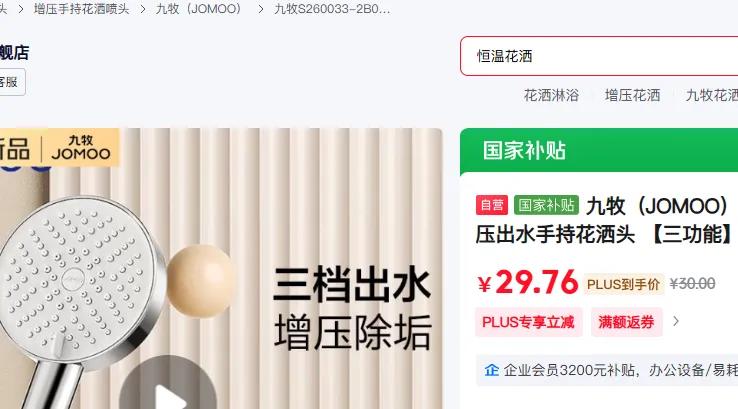Select the 增压花洒 suggested search term
Screen dimensions: 738x409
(x=632, y=95)
